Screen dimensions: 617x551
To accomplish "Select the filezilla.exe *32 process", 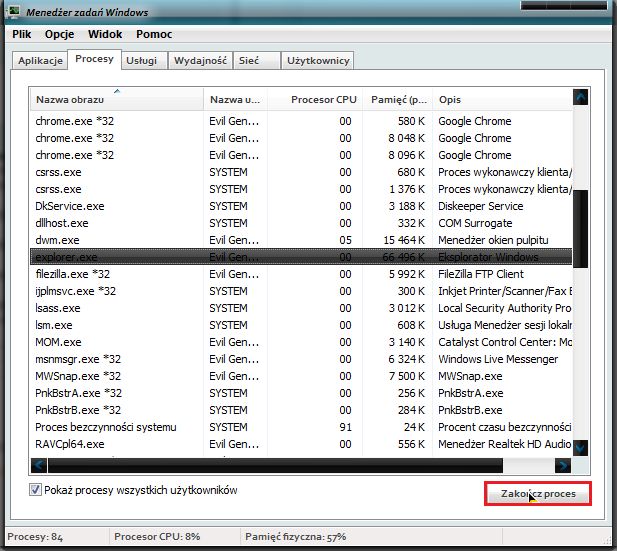I will pos(301,274).
